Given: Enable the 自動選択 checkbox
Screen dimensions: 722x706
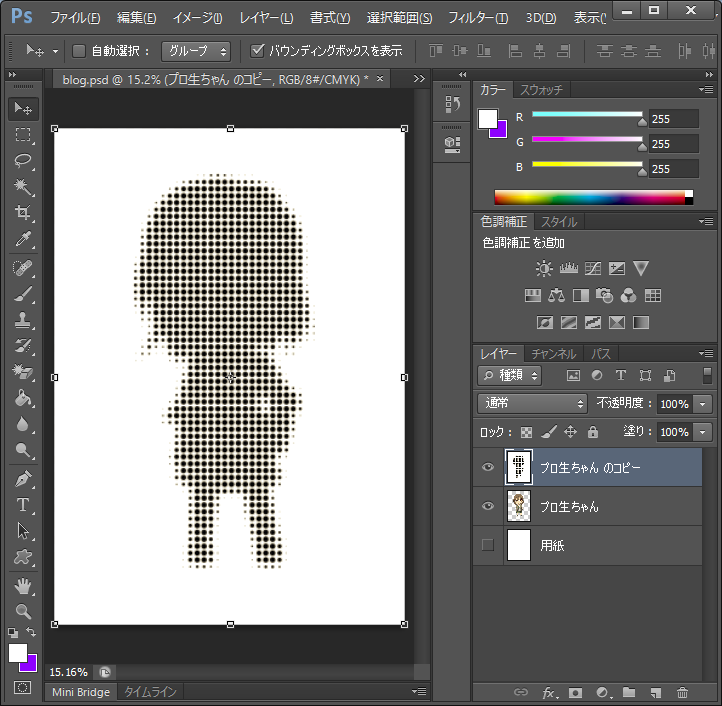Looking at the screenshot, I should (80, 50).
